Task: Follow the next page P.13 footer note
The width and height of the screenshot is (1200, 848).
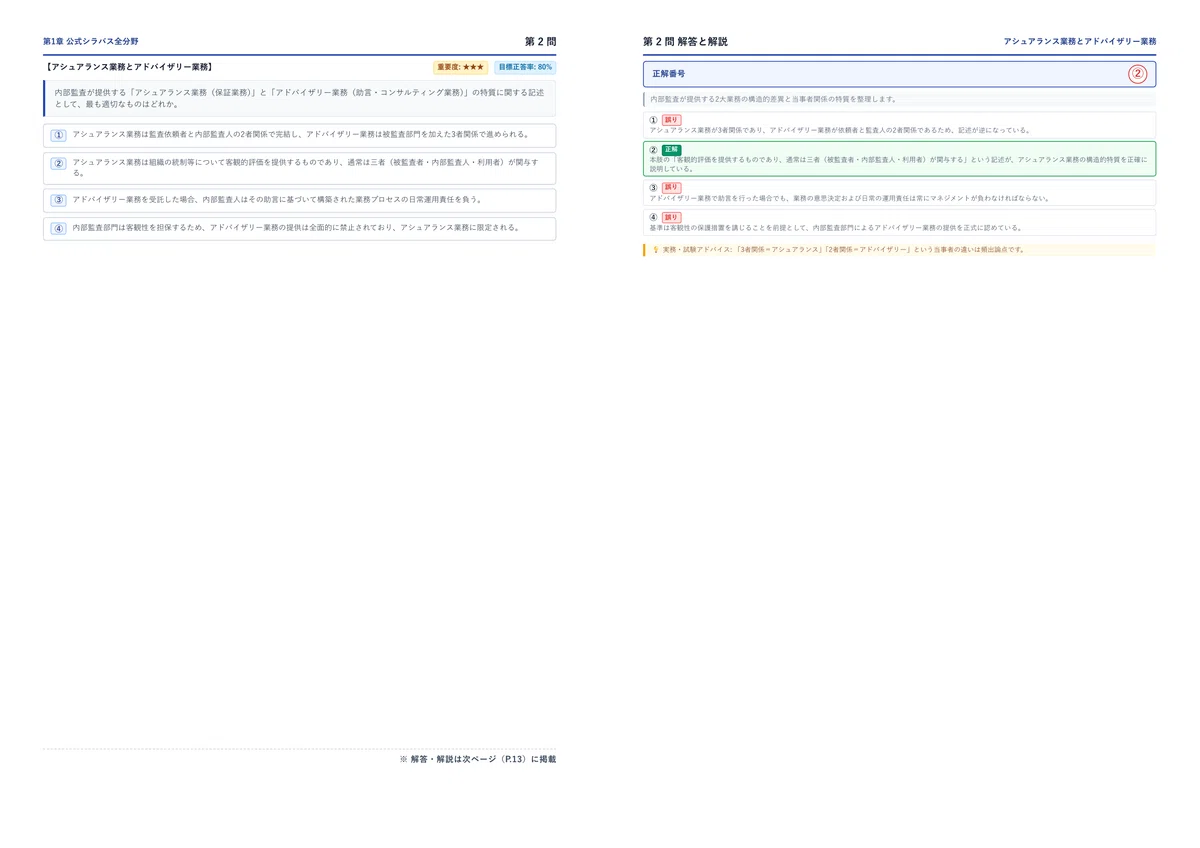Action: pos(478,759)
